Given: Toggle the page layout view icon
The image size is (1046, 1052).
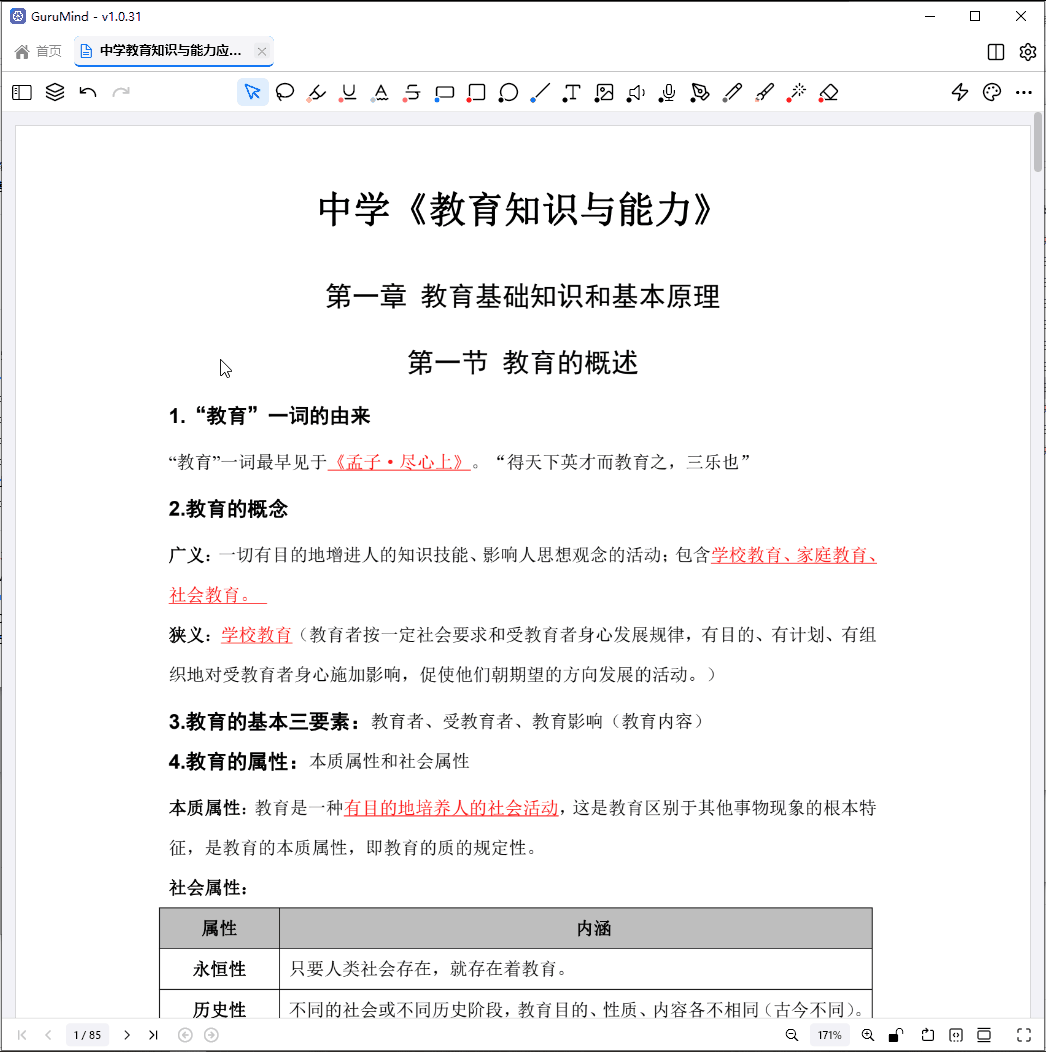Looking at the screenshot, I should tap(984, 1035).
